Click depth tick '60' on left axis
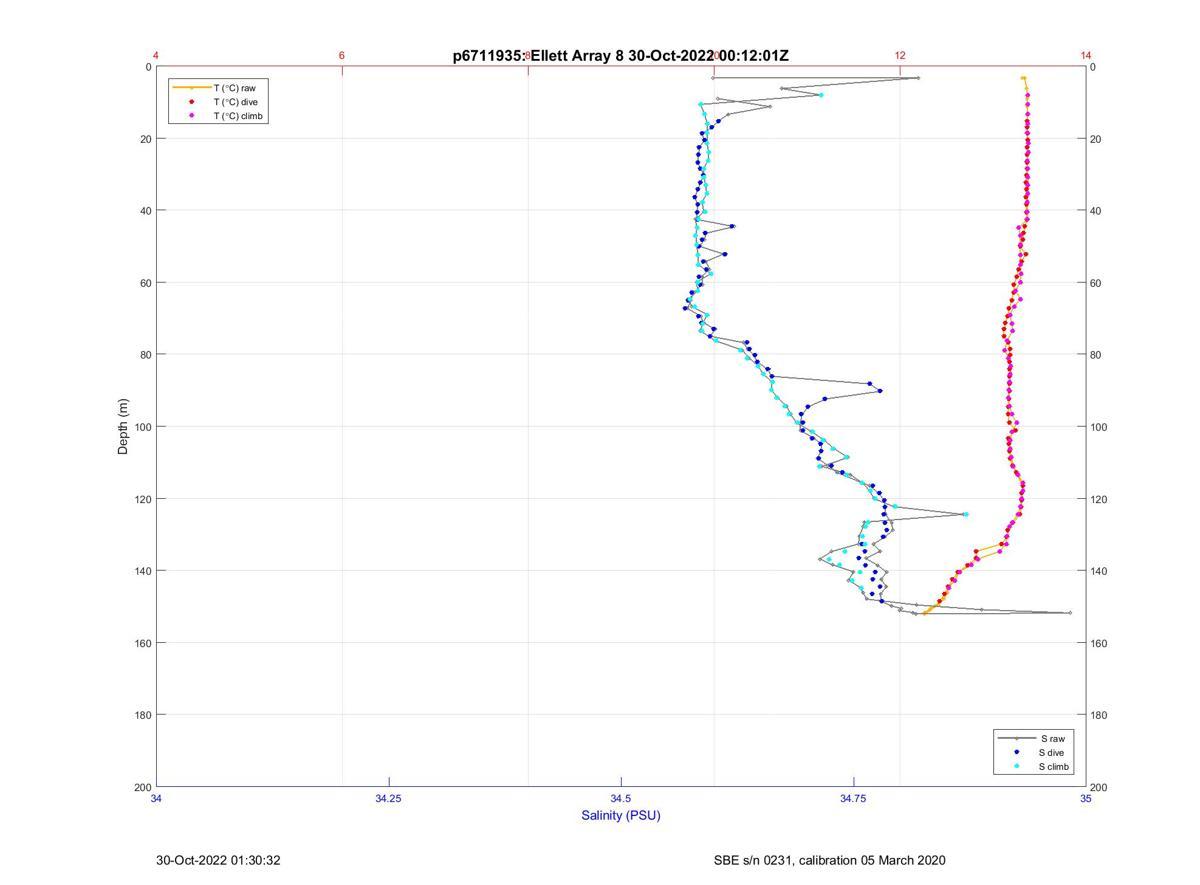 pos(145,283)
